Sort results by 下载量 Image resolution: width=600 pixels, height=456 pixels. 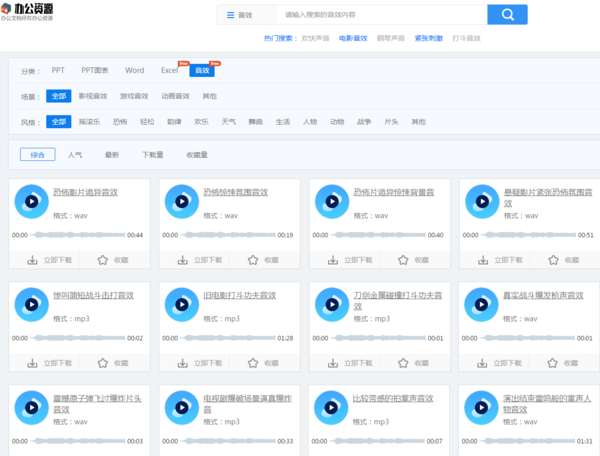(153, 155)
